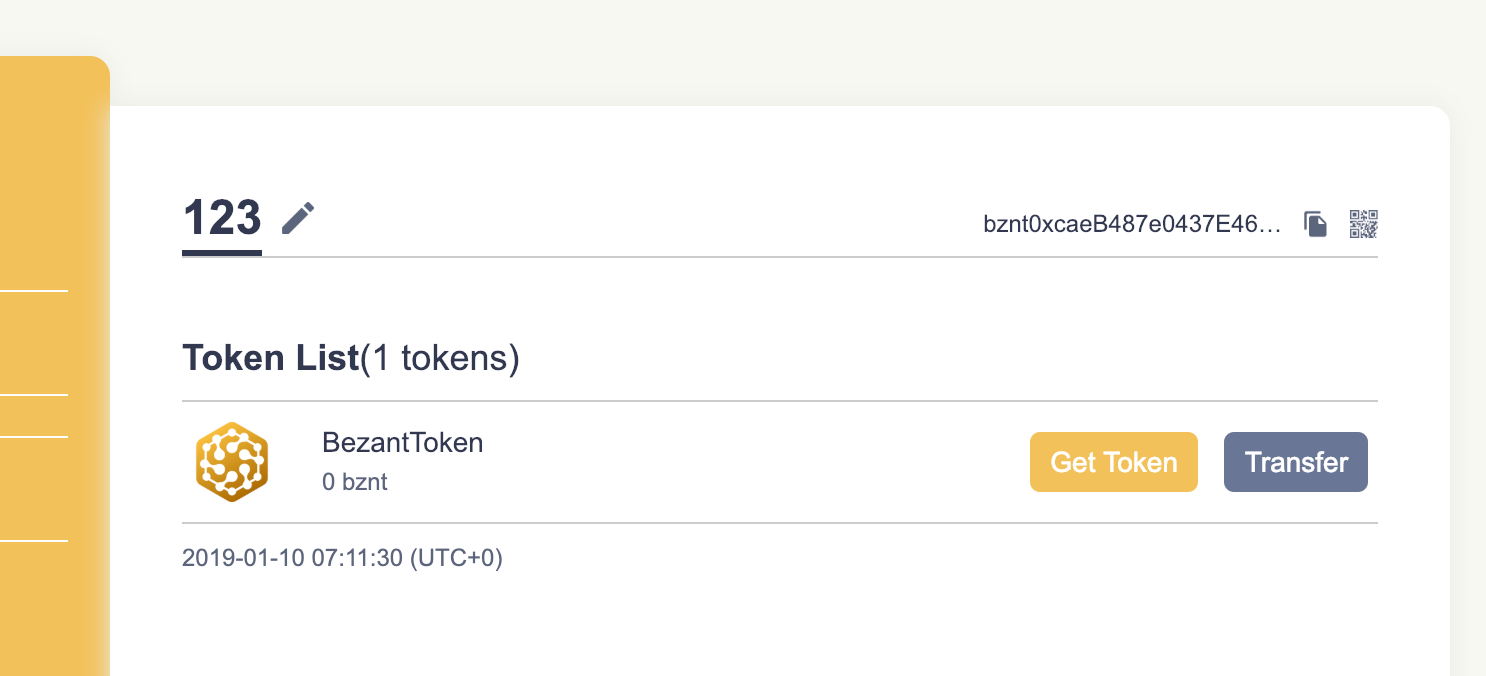This screenshot has width=1486, height=676.
Task: Click the pencil icon to rename wallet
Action: (298, 218)
